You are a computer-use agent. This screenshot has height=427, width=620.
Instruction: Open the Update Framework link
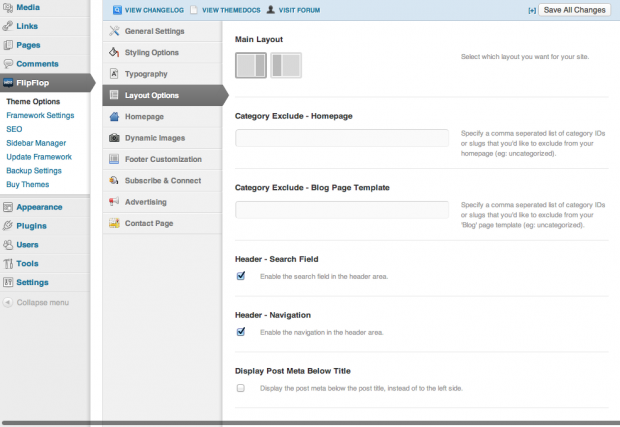pos(39,157)
